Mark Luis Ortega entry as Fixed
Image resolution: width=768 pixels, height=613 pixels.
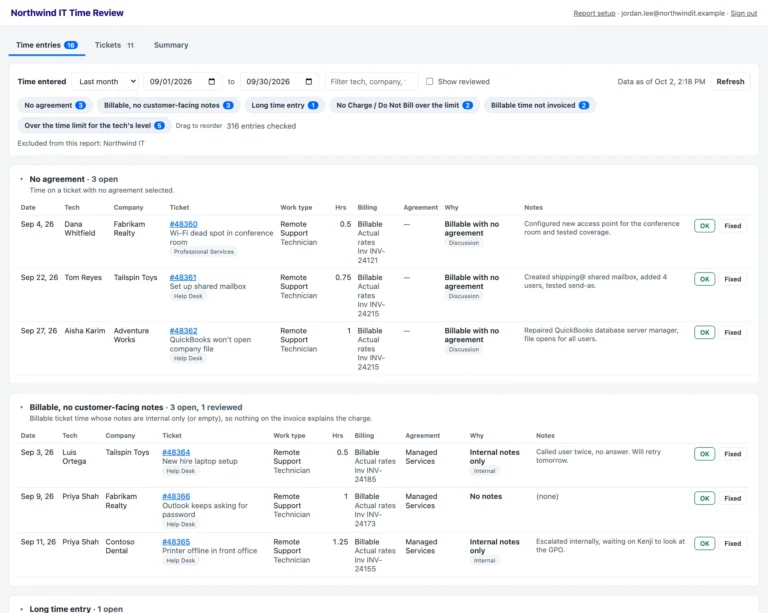[732, 454]
